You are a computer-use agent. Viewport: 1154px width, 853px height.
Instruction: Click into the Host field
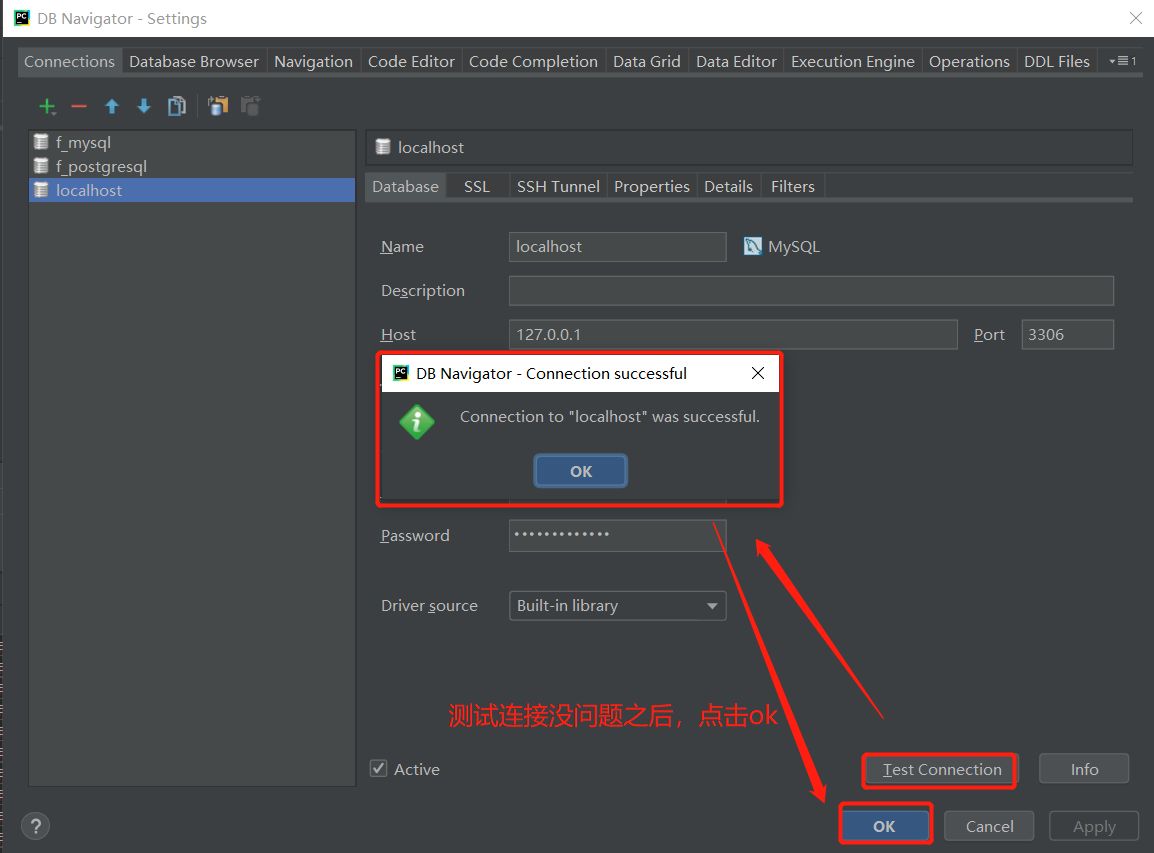coord(733,334)
